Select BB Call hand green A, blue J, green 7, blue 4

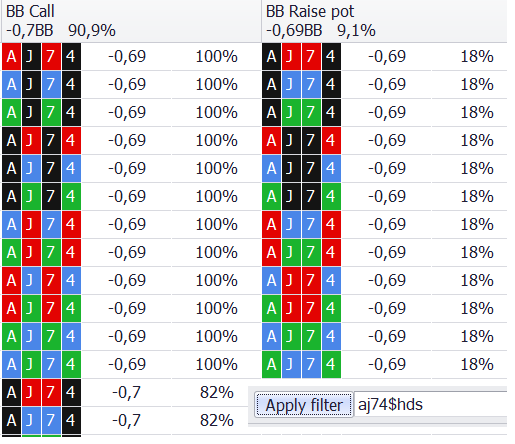click(x=41, y=336)
